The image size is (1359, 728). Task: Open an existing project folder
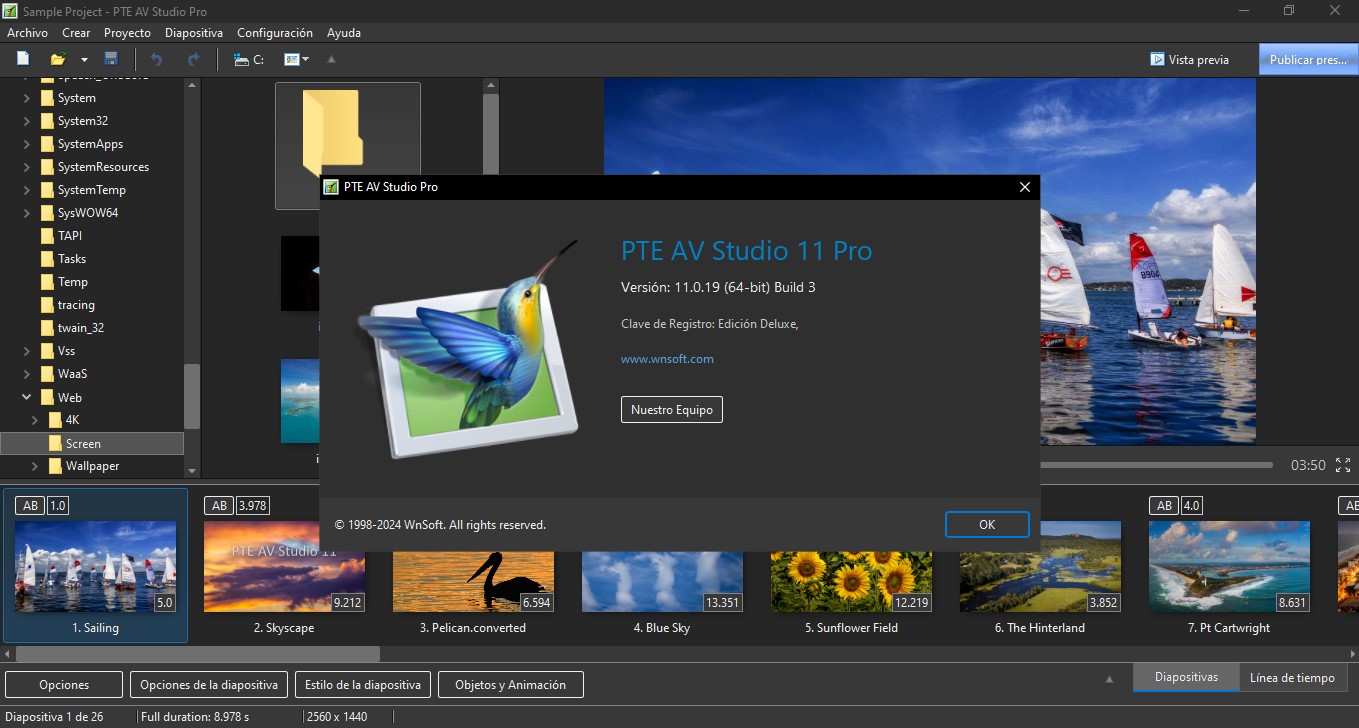(x=57, y=58)
